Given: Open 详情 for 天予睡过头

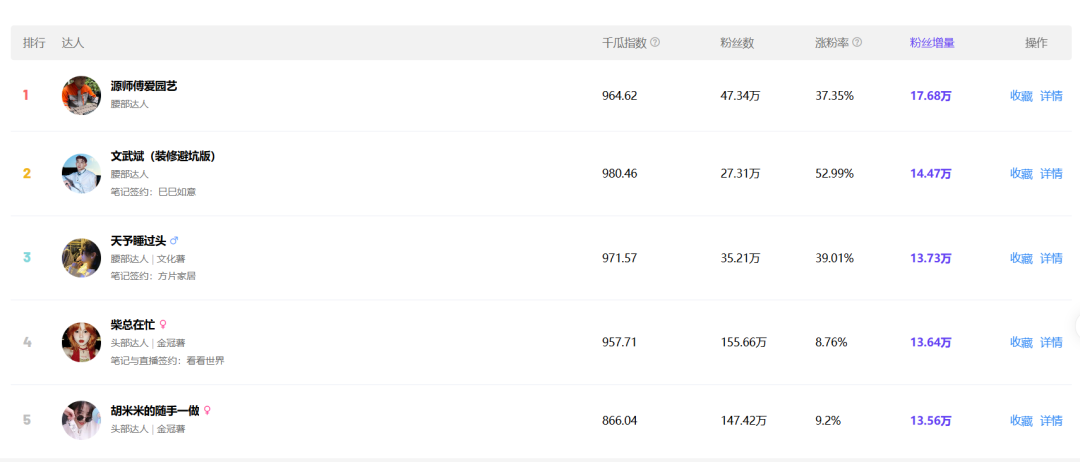Looking at the screenshot, I should (x=1051, y=258).
